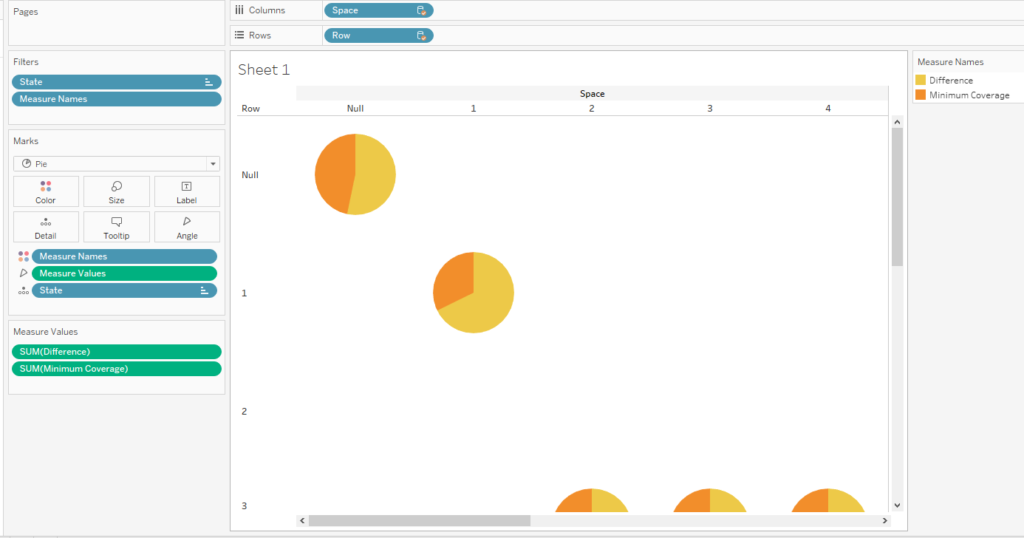The width and height of the screenshot is (1024, 538).
Task: Click the Measure Names legend title
Action: [950, 62]
